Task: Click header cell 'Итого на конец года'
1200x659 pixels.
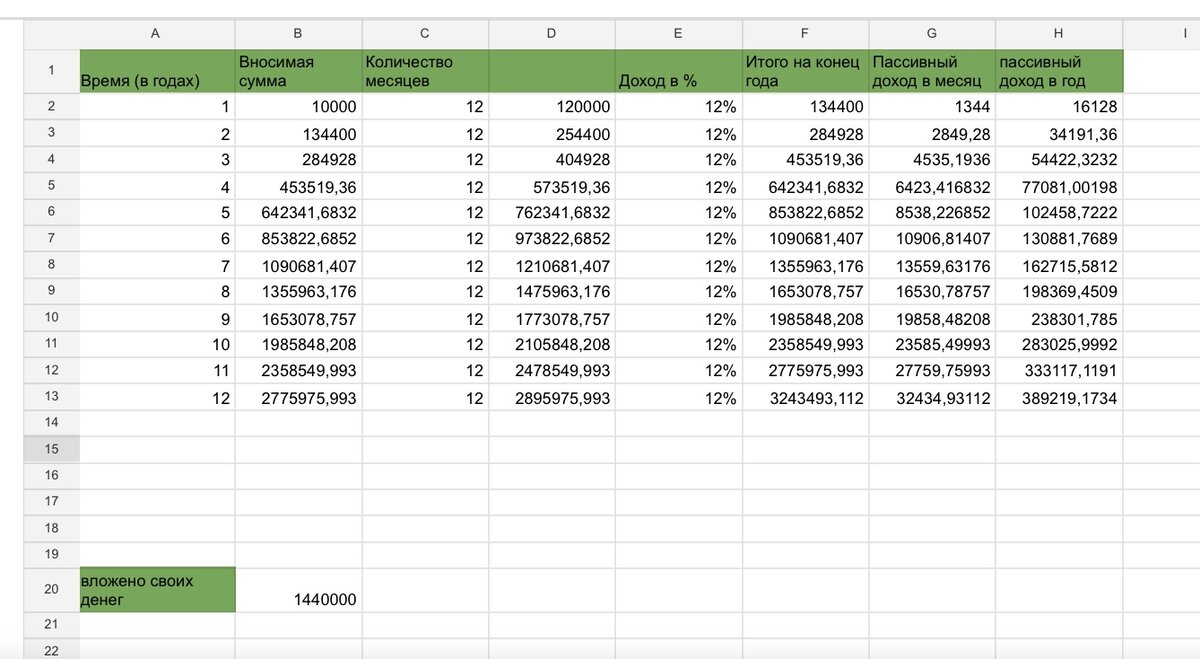Action: click(x=805, y=71)
